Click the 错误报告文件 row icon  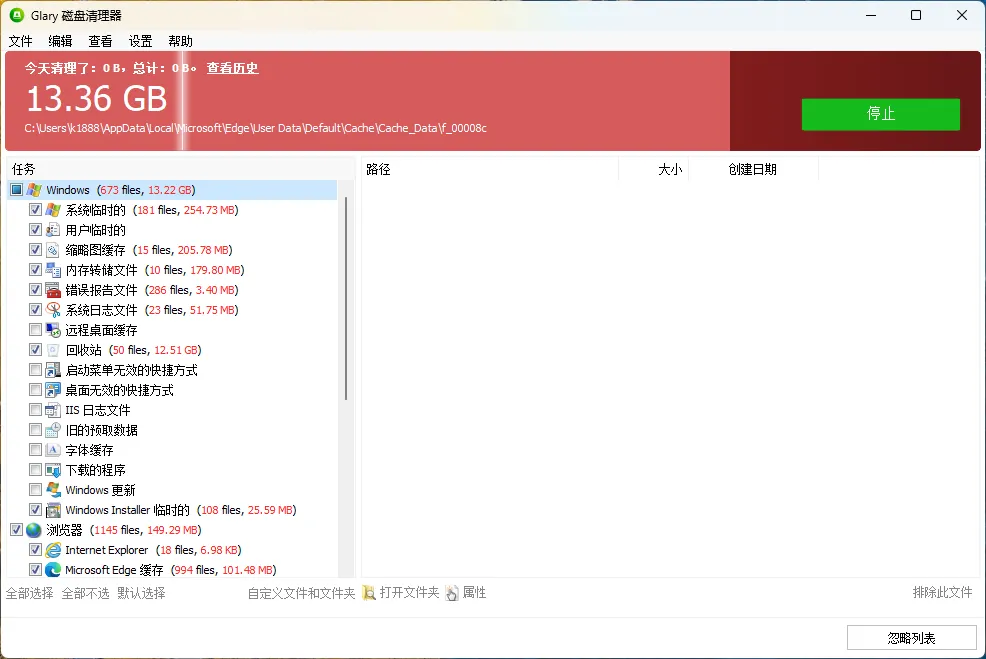[53, 290]
